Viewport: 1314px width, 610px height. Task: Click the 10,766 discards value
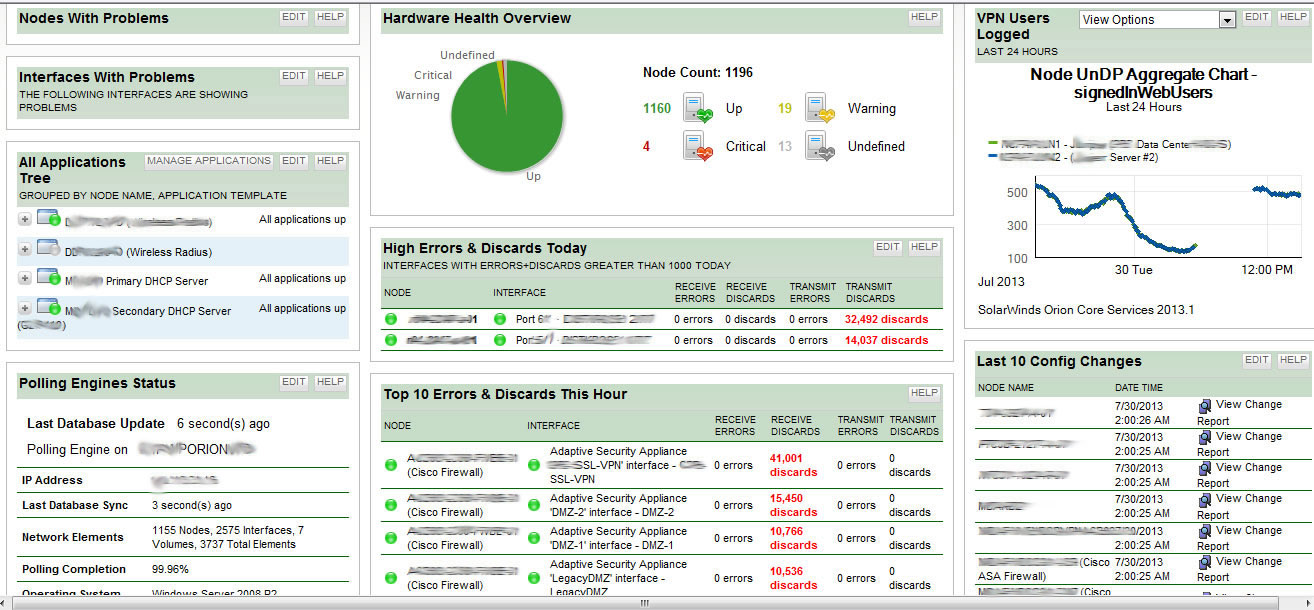(793, 538)
